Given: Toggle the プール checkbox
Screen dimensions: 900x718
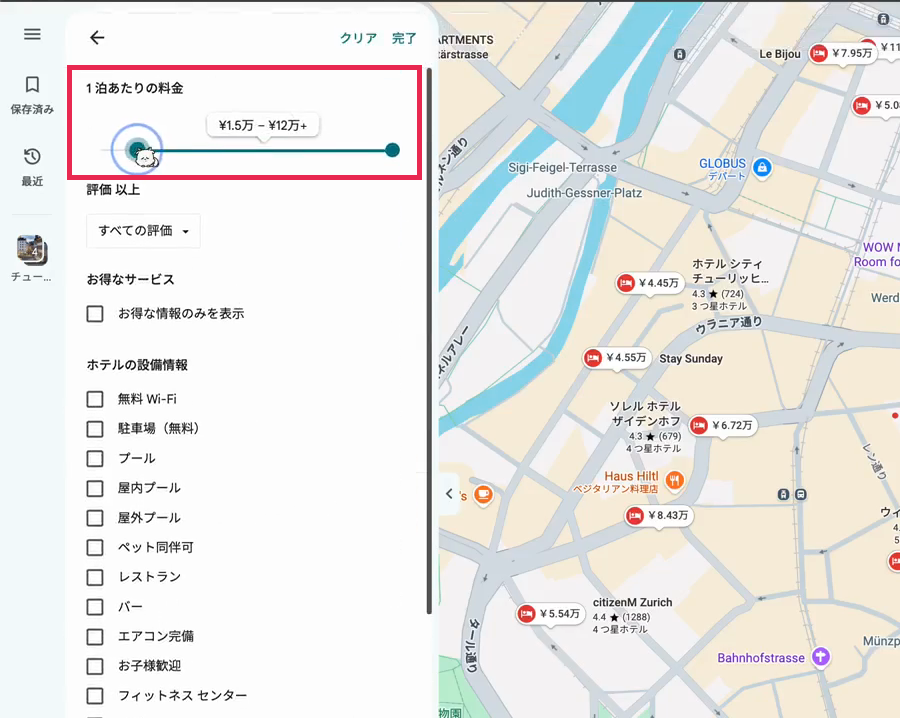Looking at the screenshot, I should 95,459.
